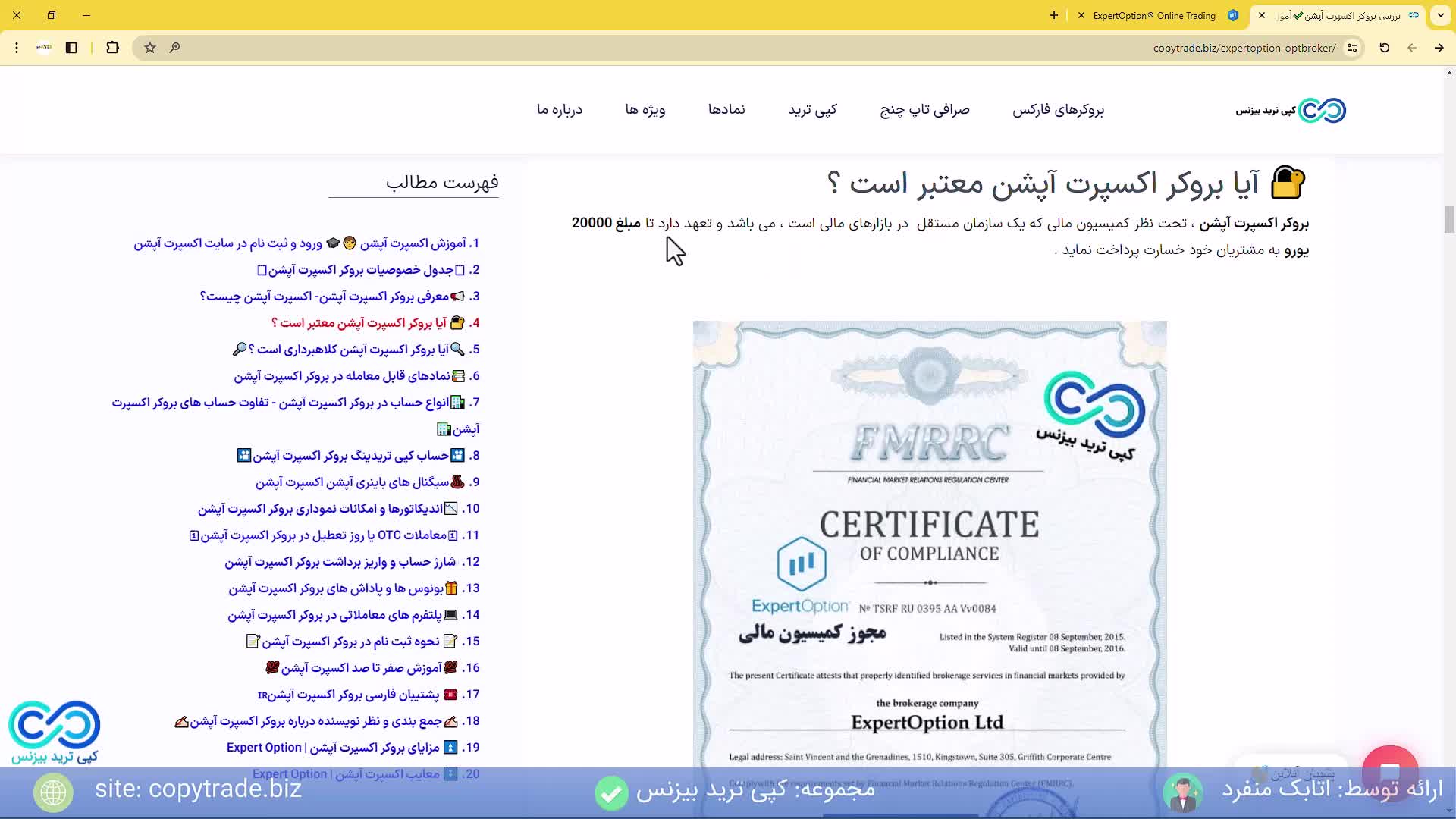Go back using the back arrow
This screenshot has width=1456, height=819.
[1412, 47]
